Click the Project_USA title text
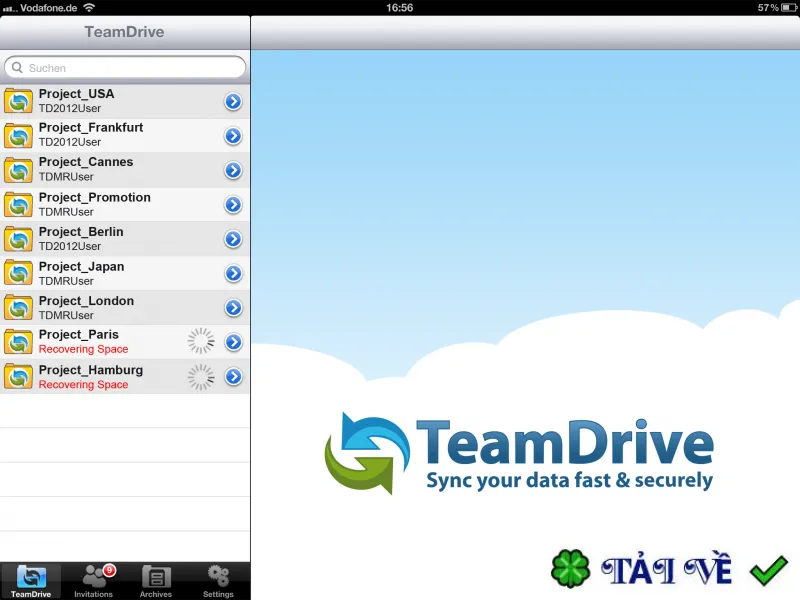This screenshot has width=800, height=600. (x=77, y=94)
